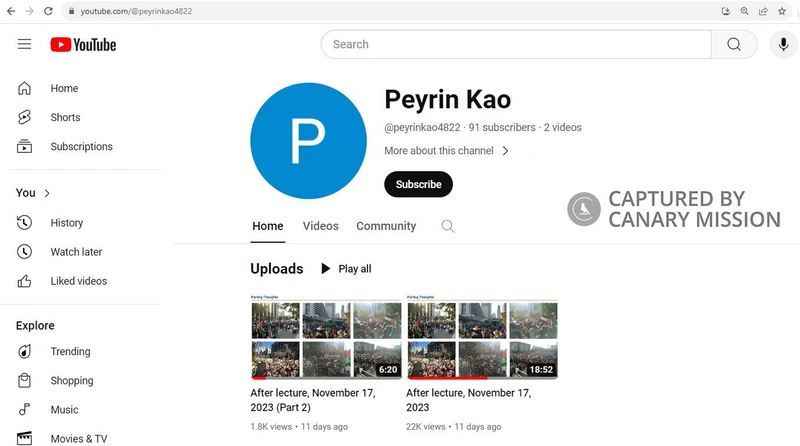Search within channel using magnifier icon

[447, 226]
